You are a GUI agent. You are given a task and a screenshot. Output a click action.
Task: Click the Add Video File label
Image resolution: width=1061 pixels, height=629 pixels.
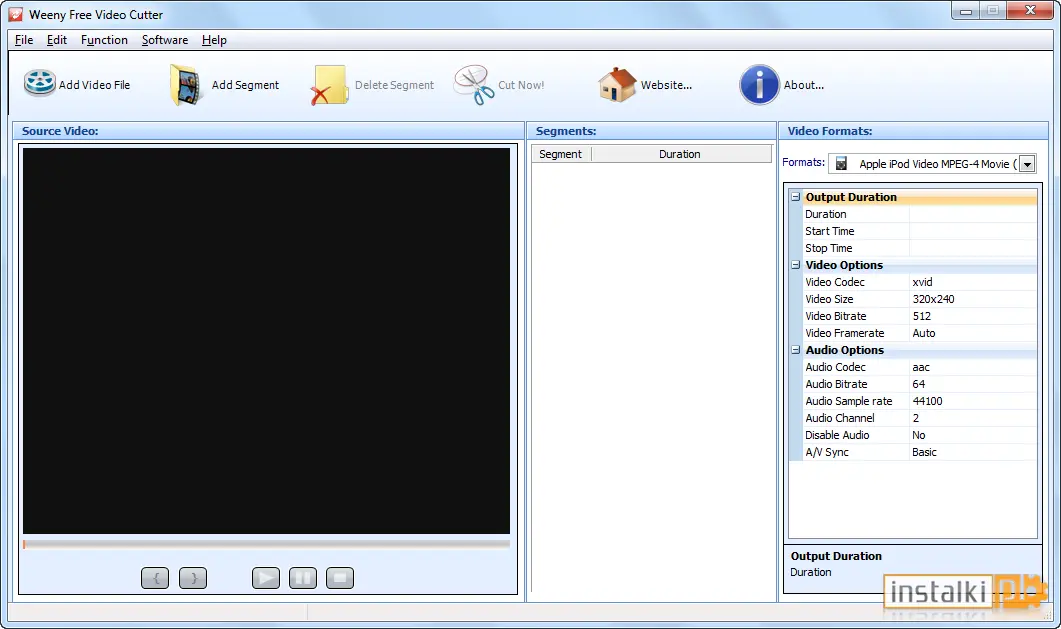coord(94,85)
